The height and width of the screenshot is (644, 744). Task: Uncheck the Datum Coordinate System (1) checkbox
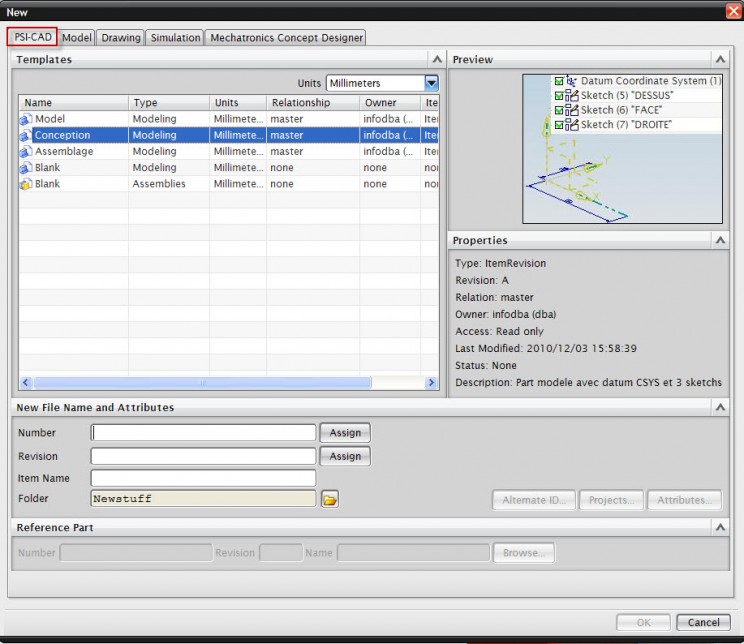click(559, 81)
